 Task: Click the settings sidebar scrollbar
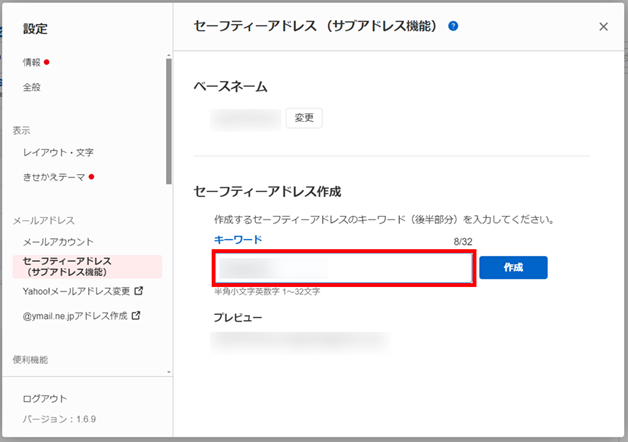168,120
